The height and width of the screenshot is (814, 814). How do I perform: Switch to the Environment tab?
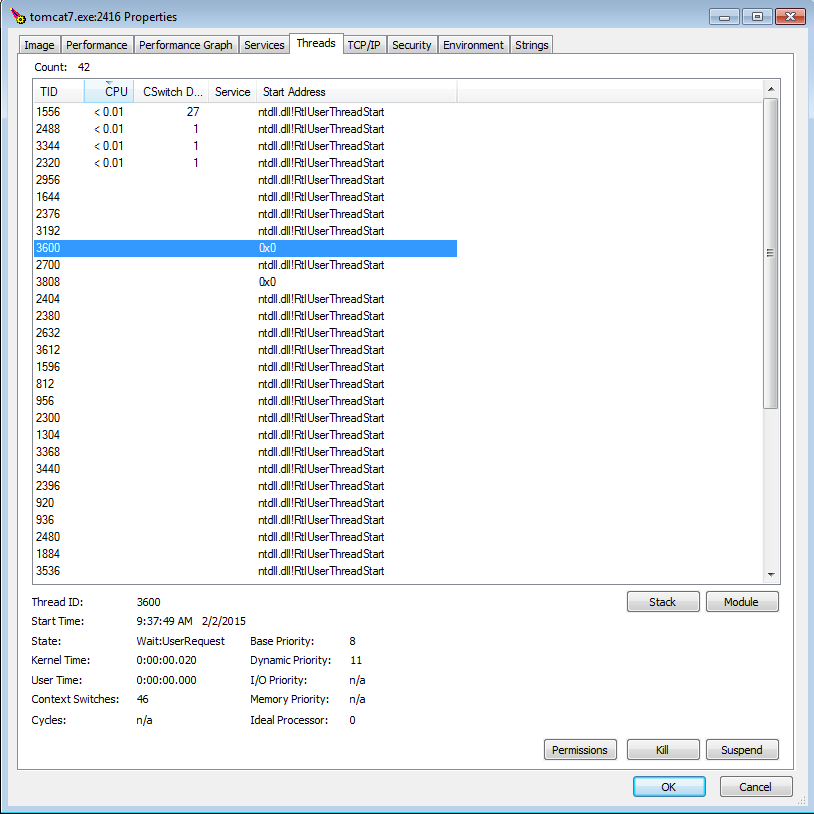[473, 45]
